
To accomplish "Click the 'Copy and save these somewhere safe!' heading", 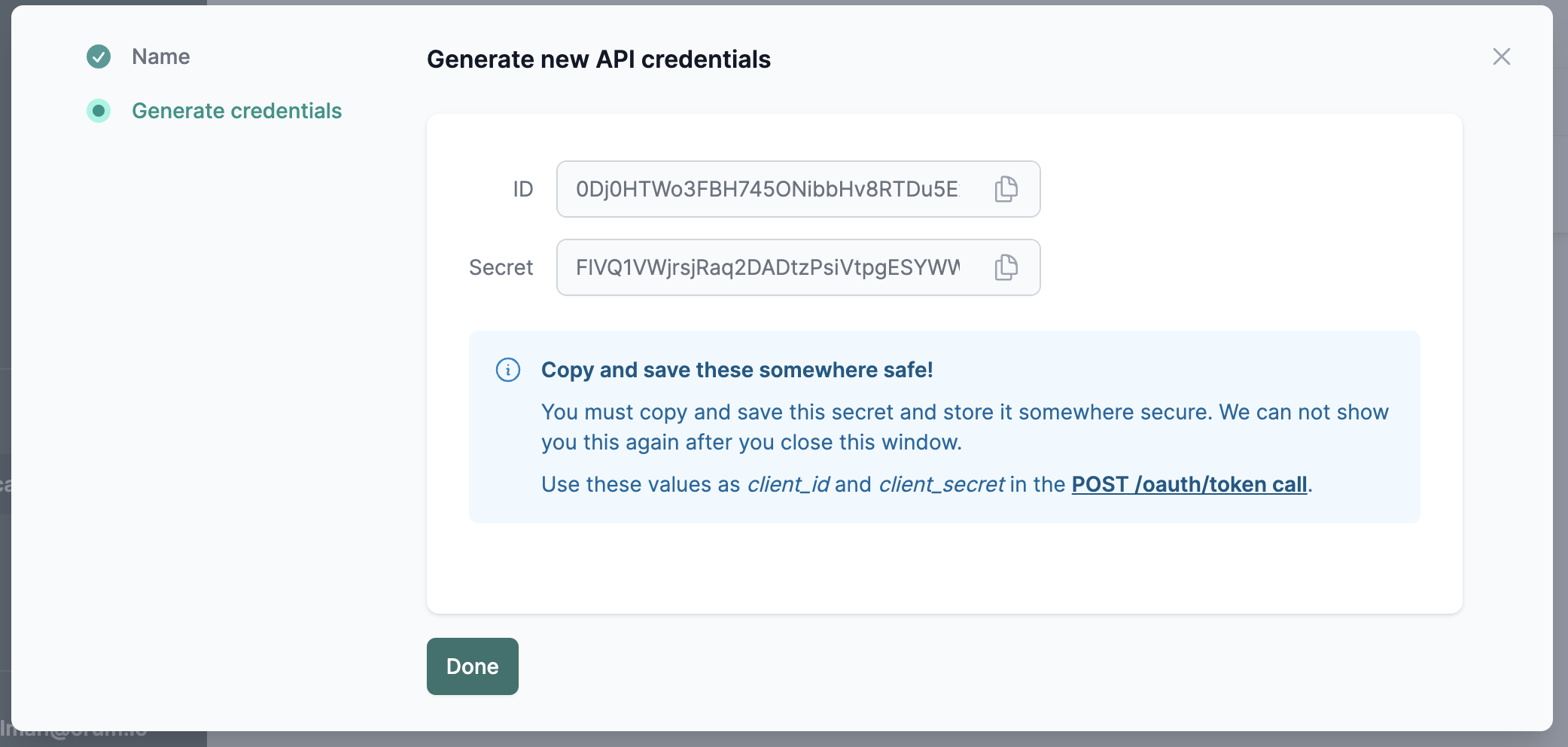I will [x=736, y=370].
